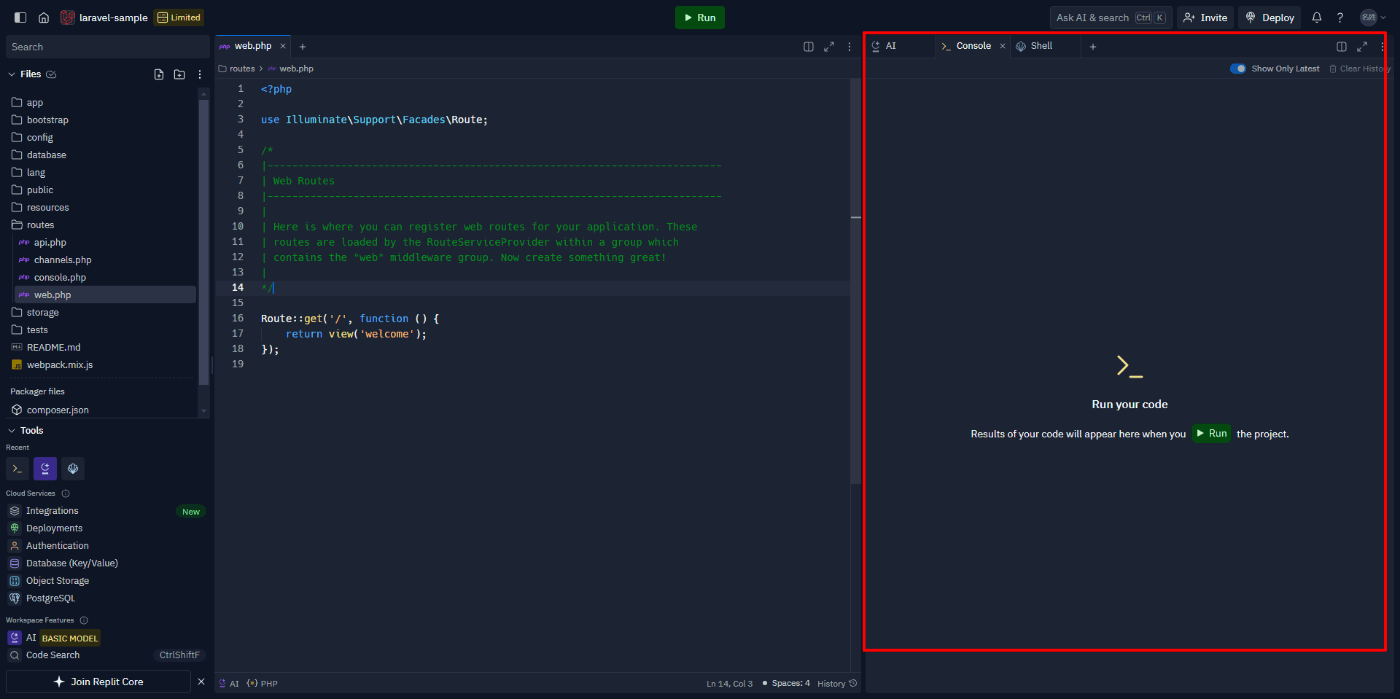
Task: Add new tab next to web.php
Action: click(303, 46)
